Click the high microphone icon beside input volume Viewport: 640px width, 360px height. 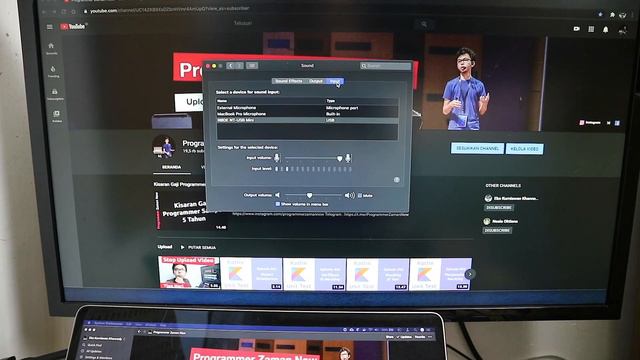point(348,158)
